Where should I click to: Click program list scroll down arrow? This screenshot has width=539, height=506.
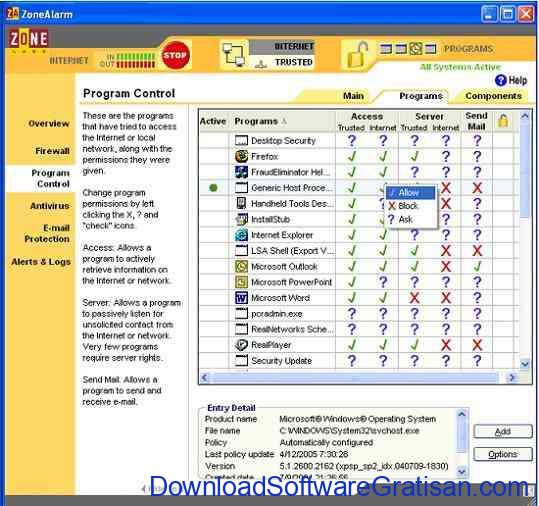coord(525,364)
